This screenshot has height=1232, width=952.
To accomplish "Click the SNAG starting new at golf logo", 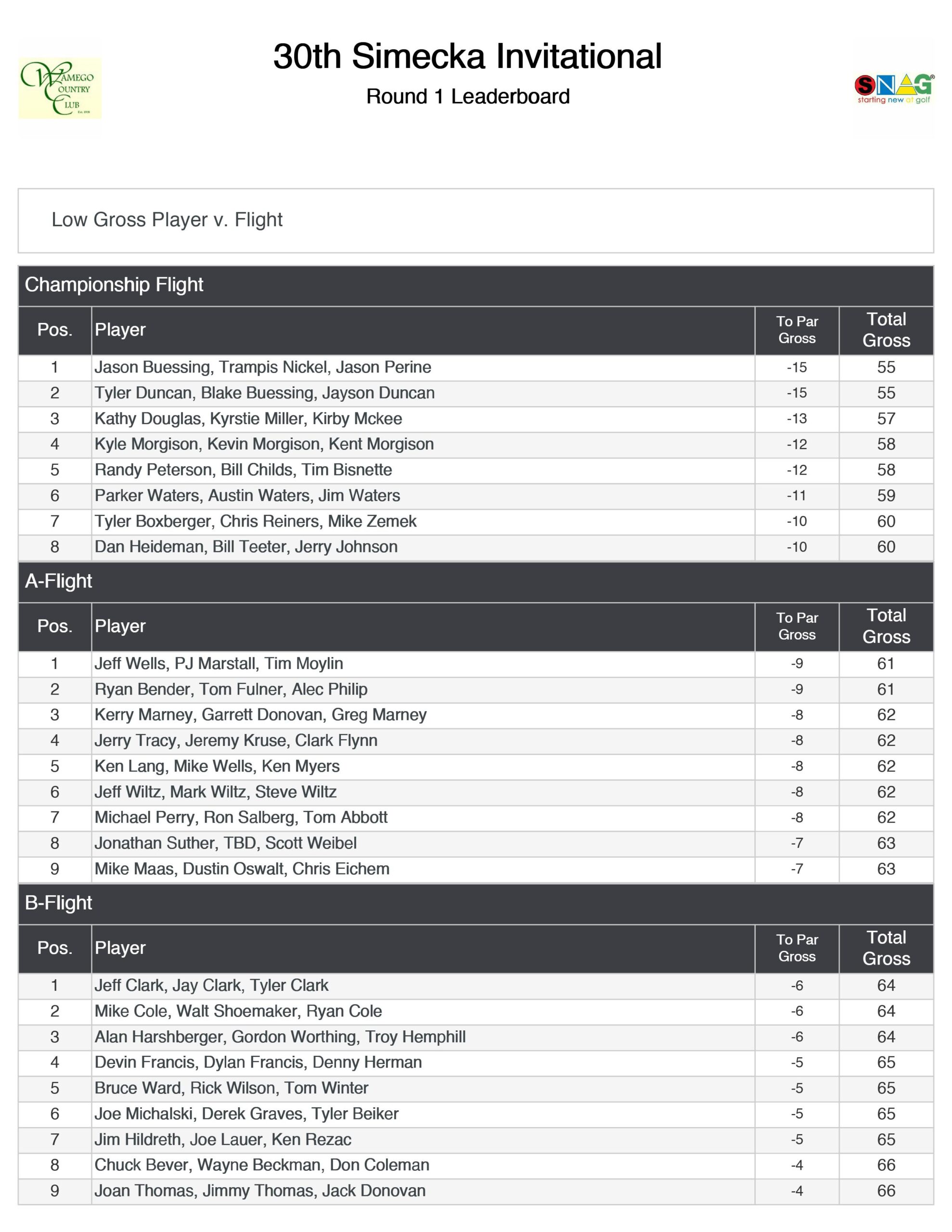I will (x=894, y=89).
